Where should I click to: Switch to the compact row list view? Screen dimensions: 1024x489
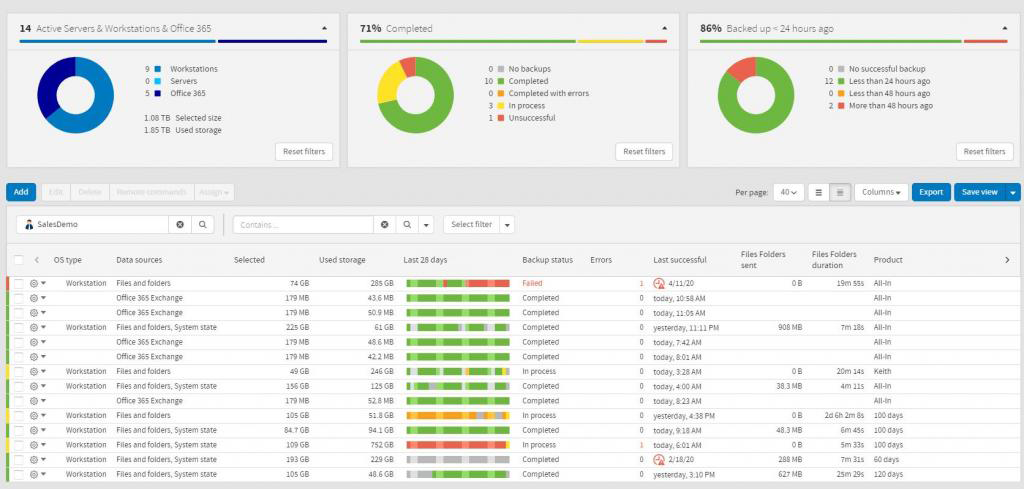(x=840, y=192)
